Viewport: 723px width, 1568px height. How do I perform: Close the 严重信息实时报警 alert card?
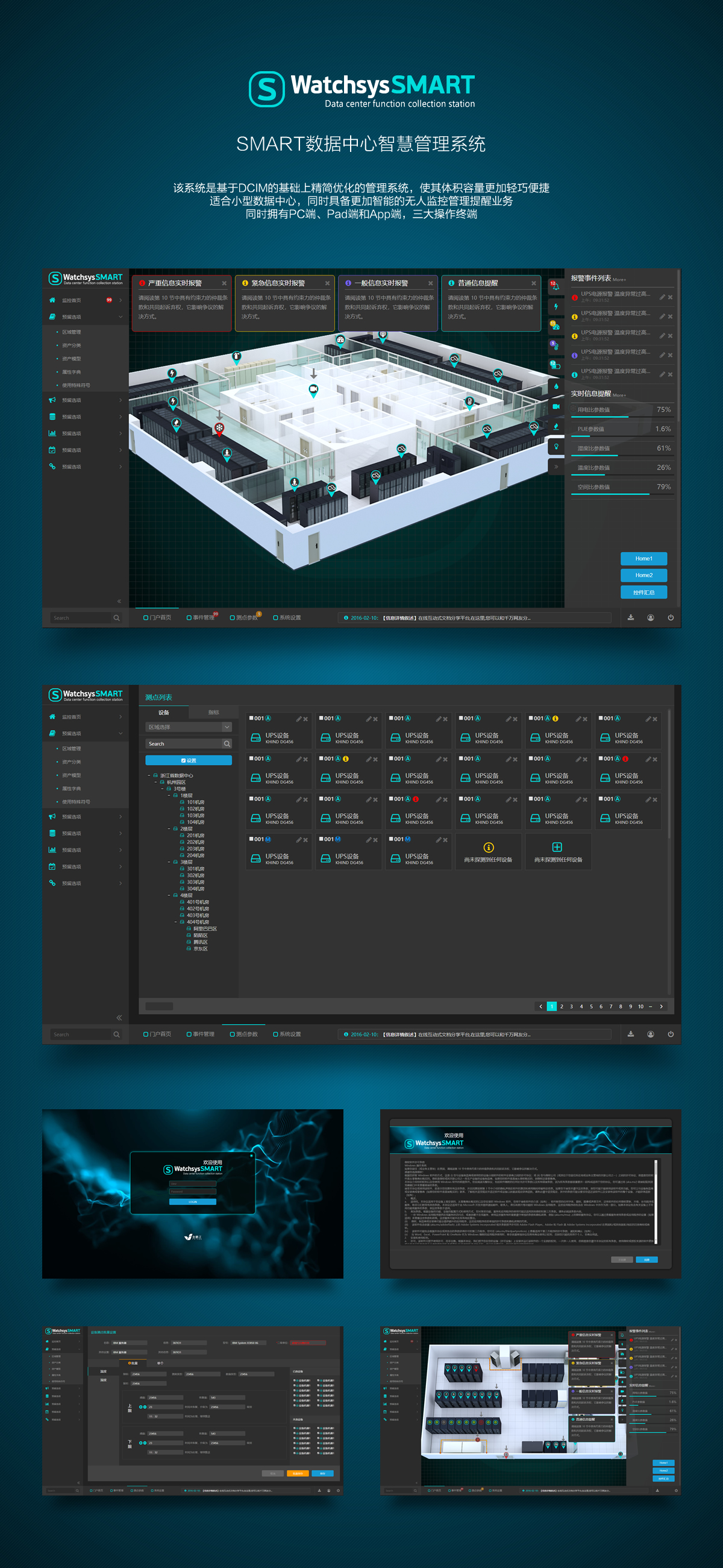[x=224, y=283]
